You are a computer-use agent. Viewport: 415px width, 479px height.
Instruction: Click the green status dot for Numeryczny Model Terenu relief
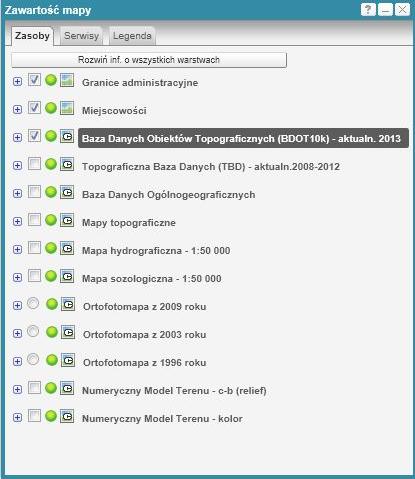pos(51,388)
